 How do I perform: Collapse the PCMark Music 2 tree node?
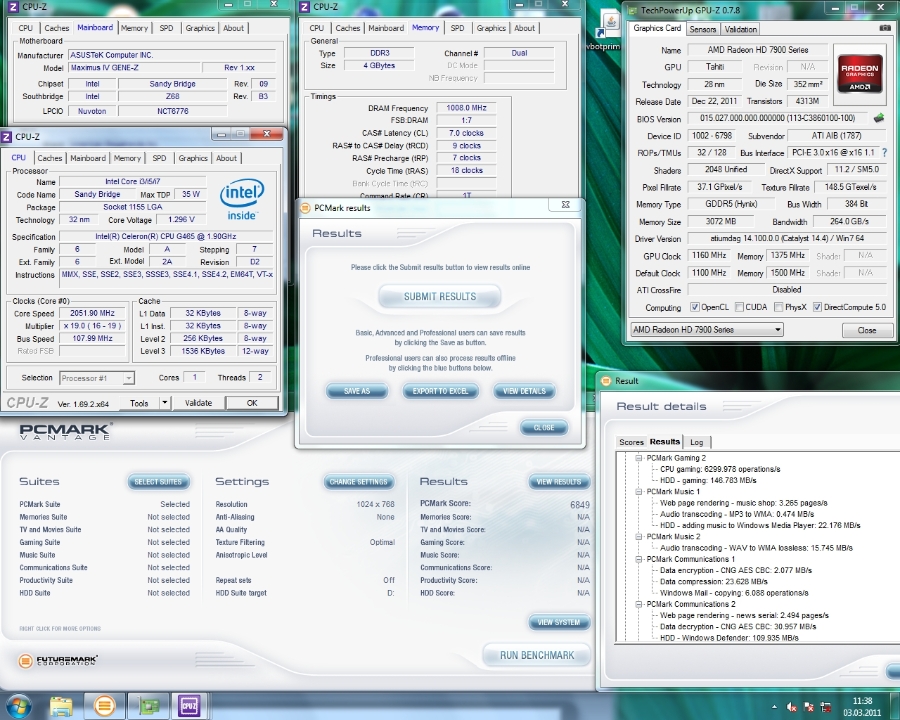point(638,536)
